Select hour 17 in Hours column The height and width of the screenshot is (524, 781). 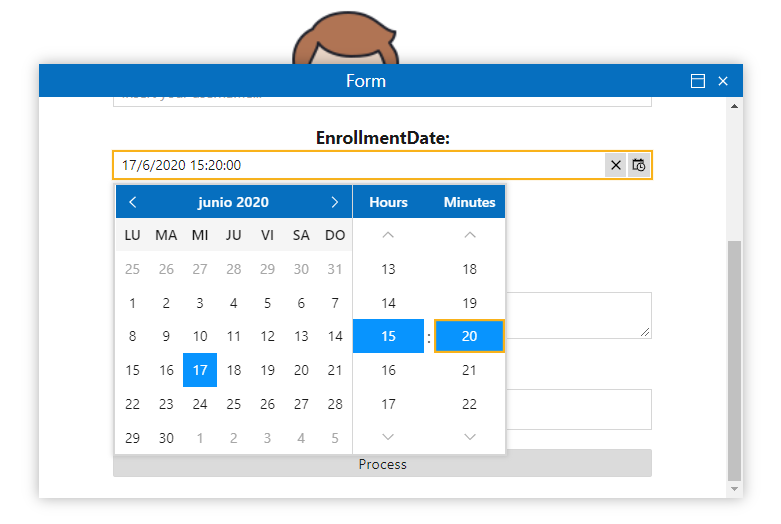[388, 404]
